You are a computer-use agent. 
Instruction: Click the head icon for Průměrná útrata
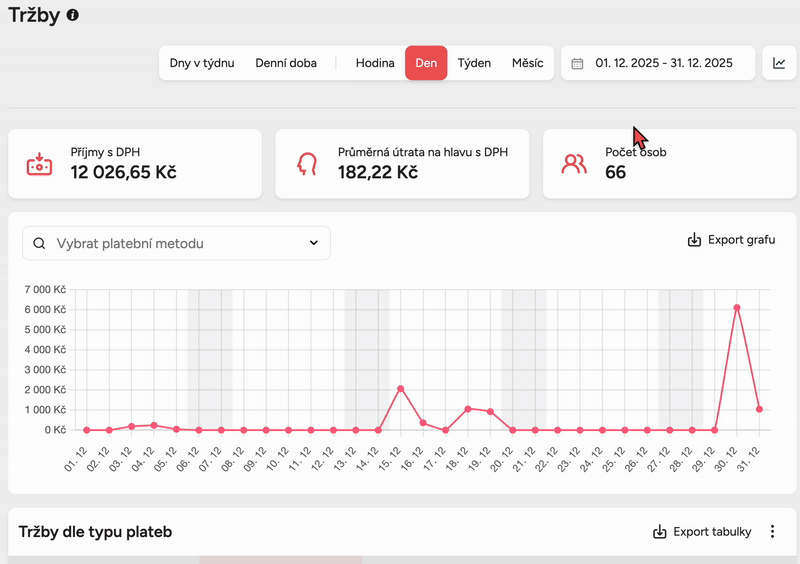click(307, 163)
